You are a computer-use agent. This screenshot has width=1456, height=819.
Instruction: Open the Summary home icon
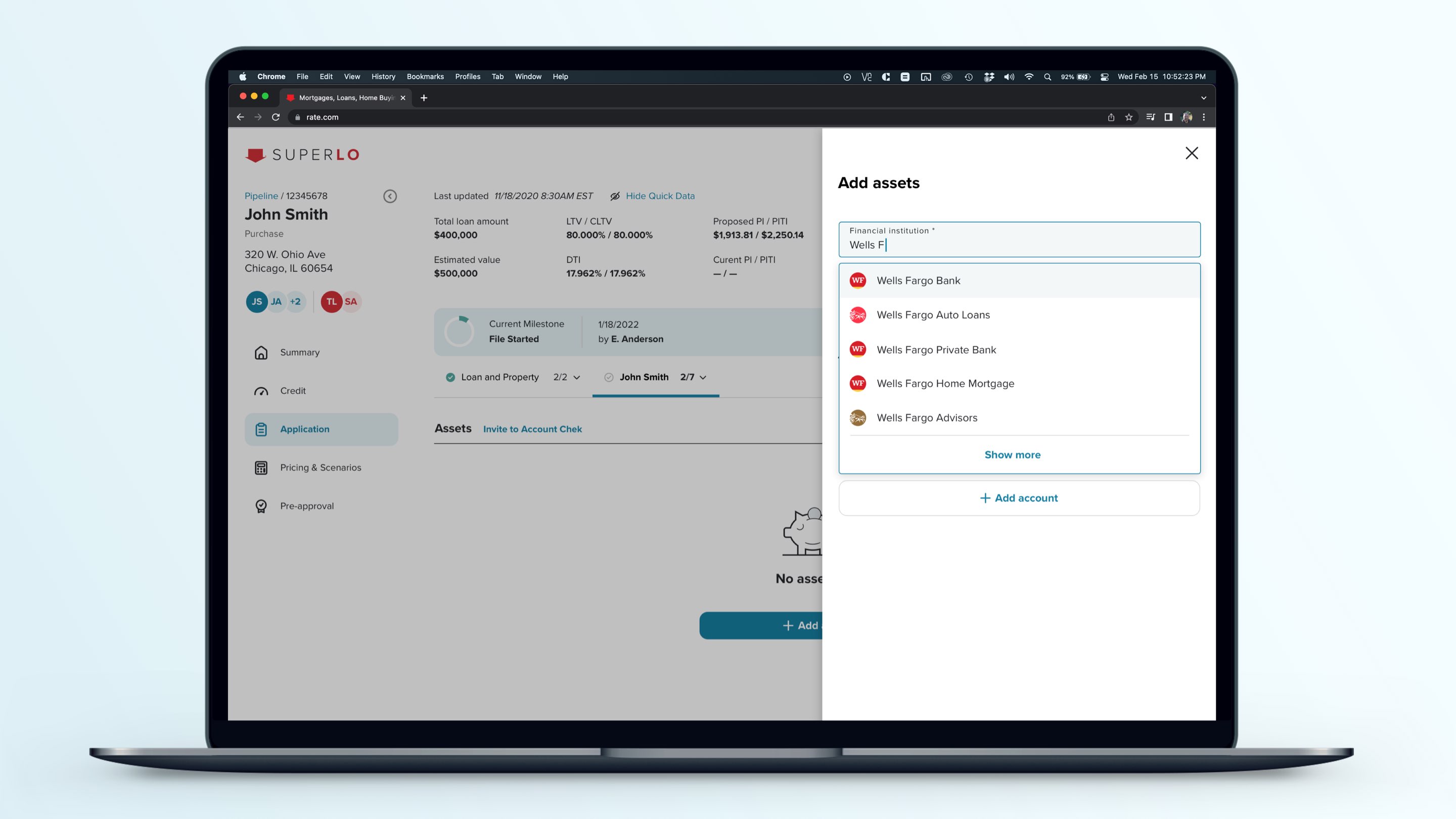tap(261, 352)
